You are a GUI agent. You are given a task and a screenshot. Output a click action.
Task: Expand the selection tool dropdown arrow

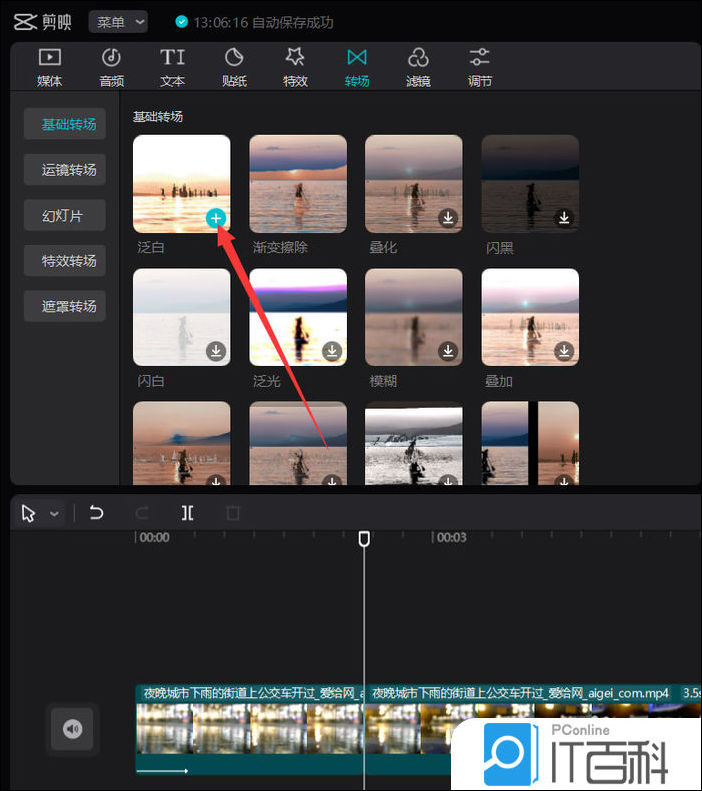(x=54, y=514)
